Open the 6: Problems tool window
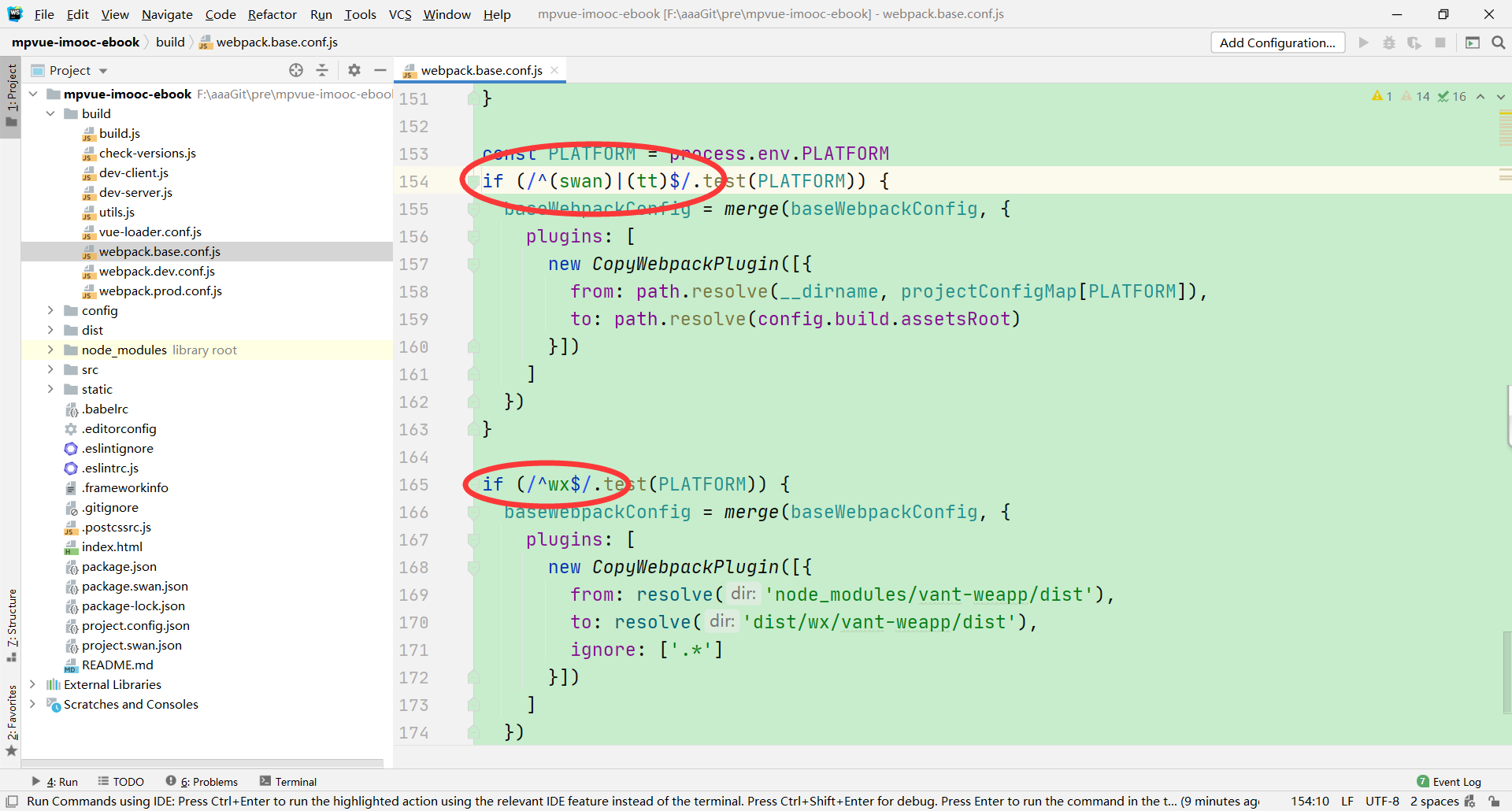1512x811 pixels. pos(202,782)
